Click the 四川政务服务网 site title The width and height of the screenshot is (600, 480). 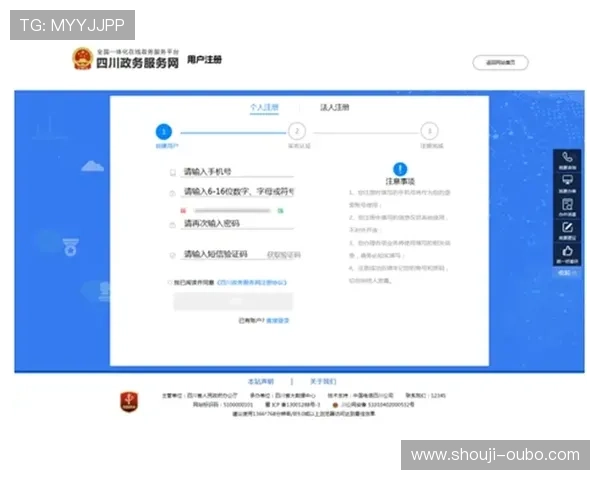point(137,63)
